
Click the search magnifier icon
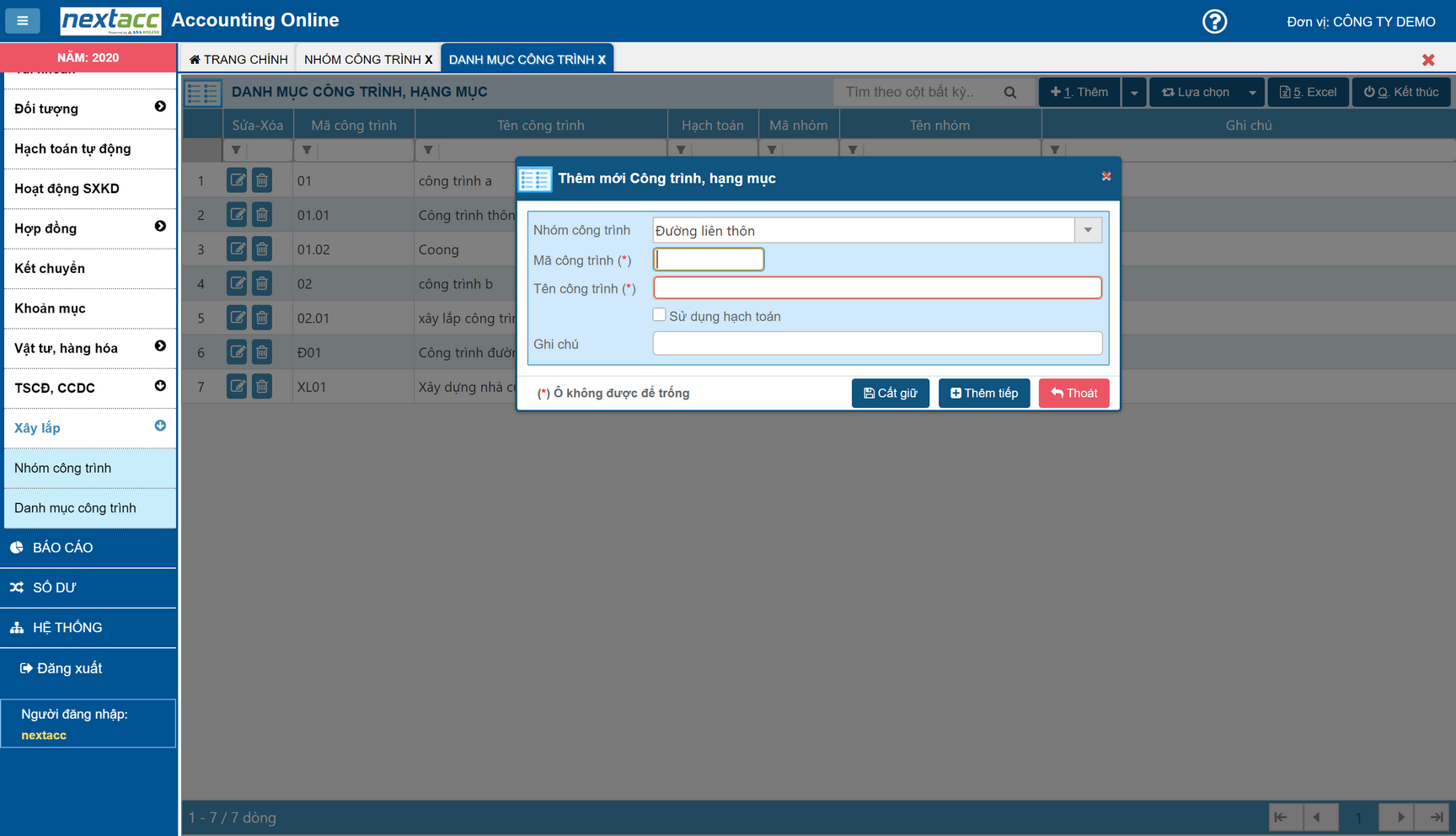(1010, 93)
